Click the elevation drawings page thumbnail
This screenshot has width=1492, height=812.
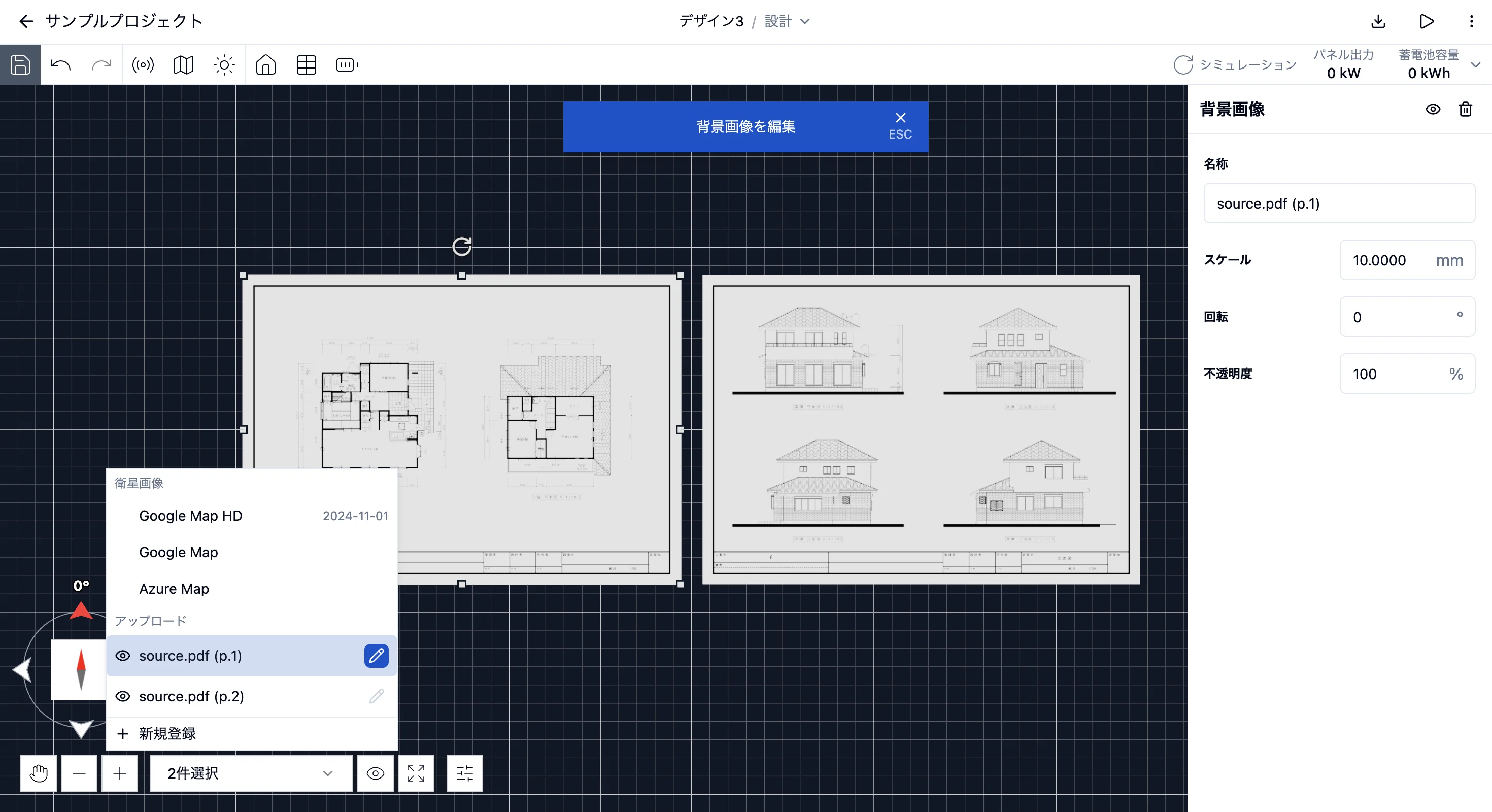point(921,429)
